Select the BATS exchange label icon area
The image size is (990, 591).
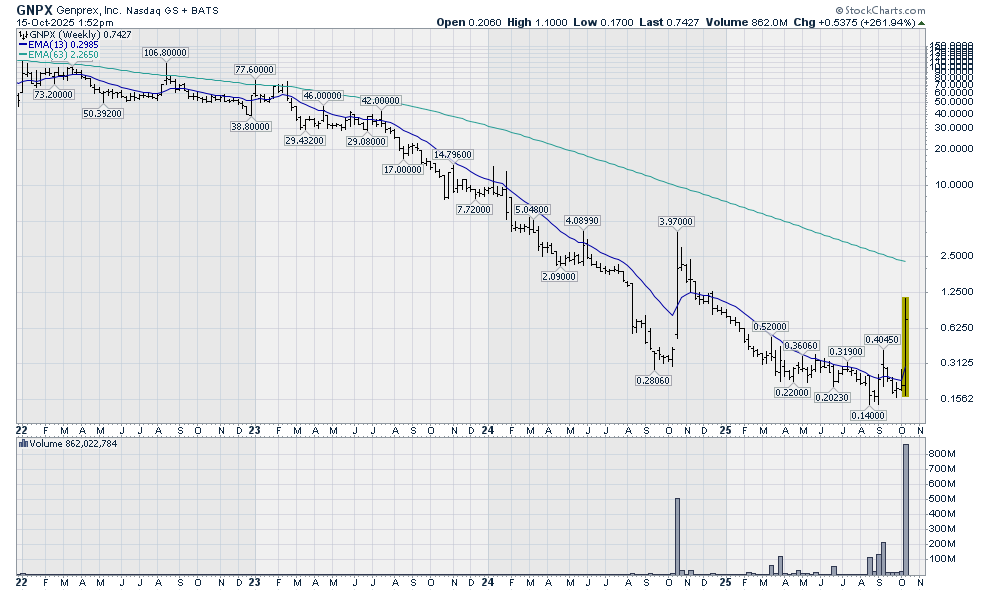click(207, 10)
